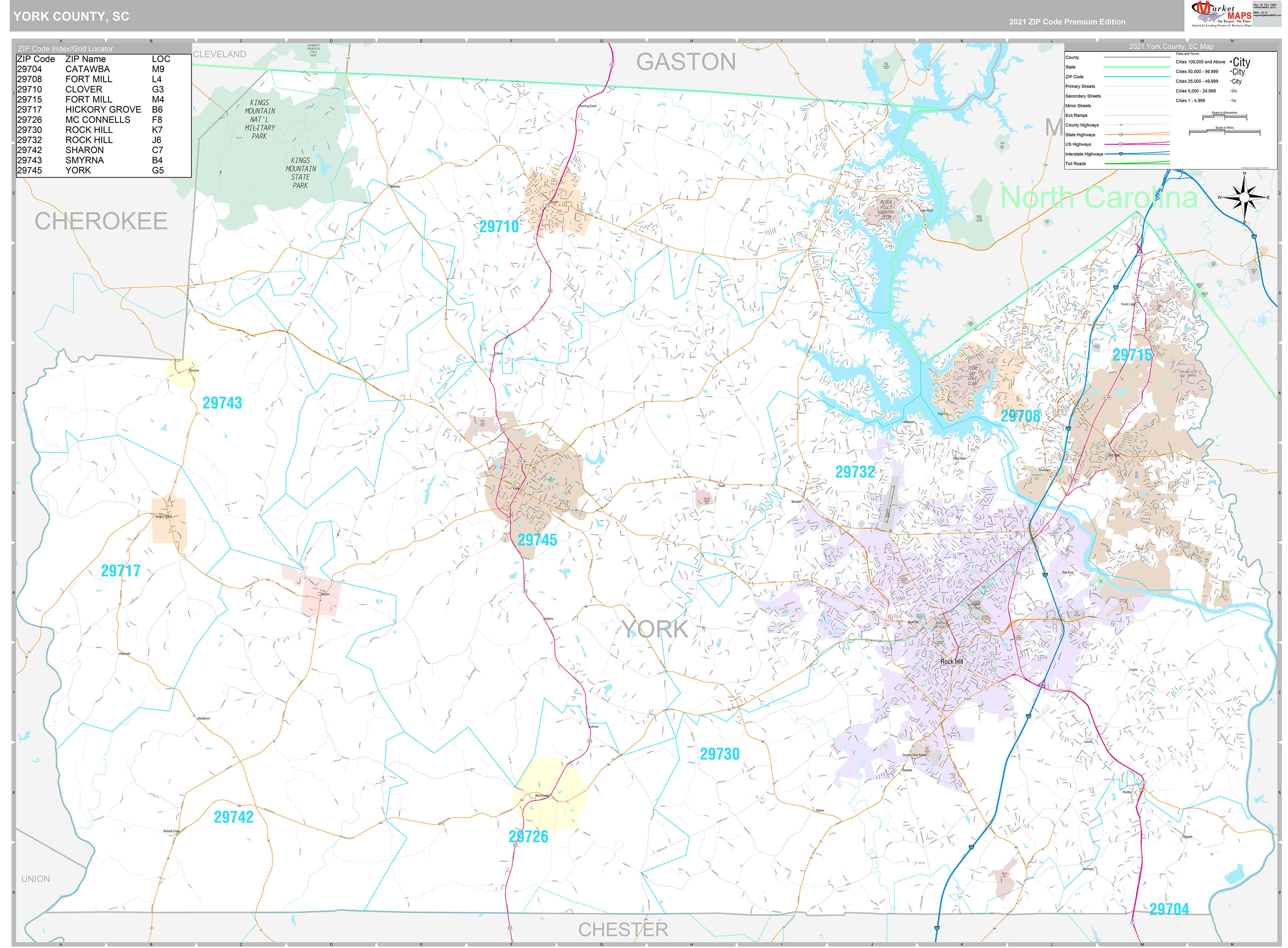
Task: Click the County Highways symbol in legend
Action: pyautogui.click(x=1121, y=125)
